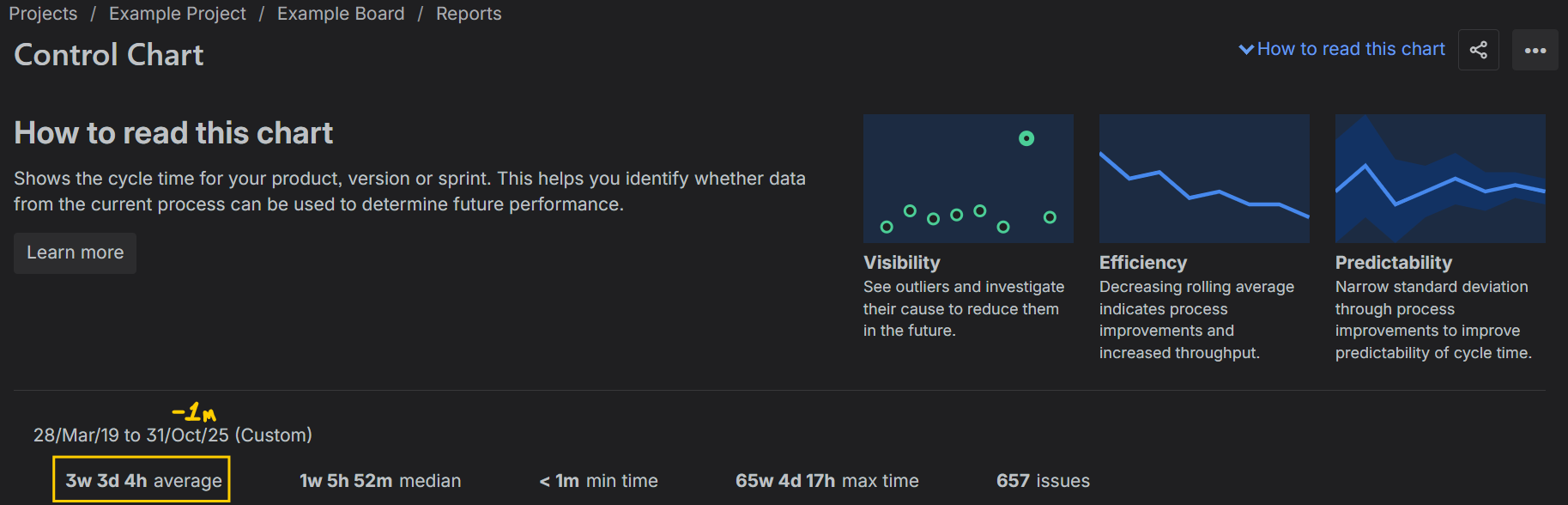Open Example Project breadcrumb link
The image size is (1568, 505).
click(177, 14)
